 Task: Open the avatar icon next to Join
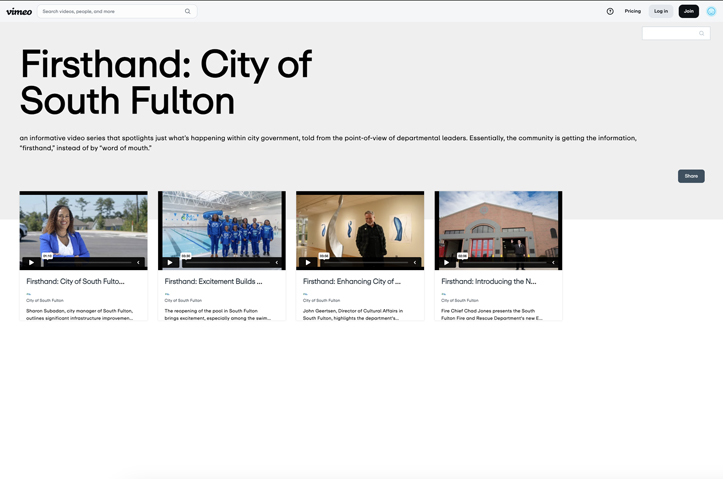click(711, 12)
